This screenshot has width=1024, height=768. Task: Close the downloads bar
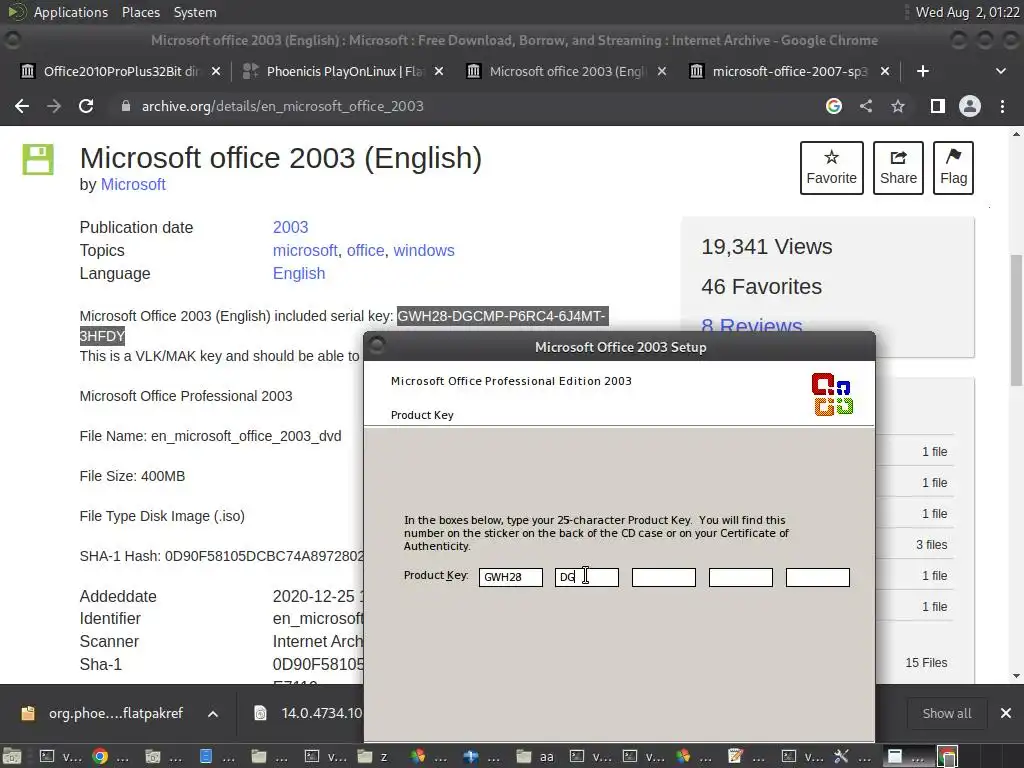1006,714
